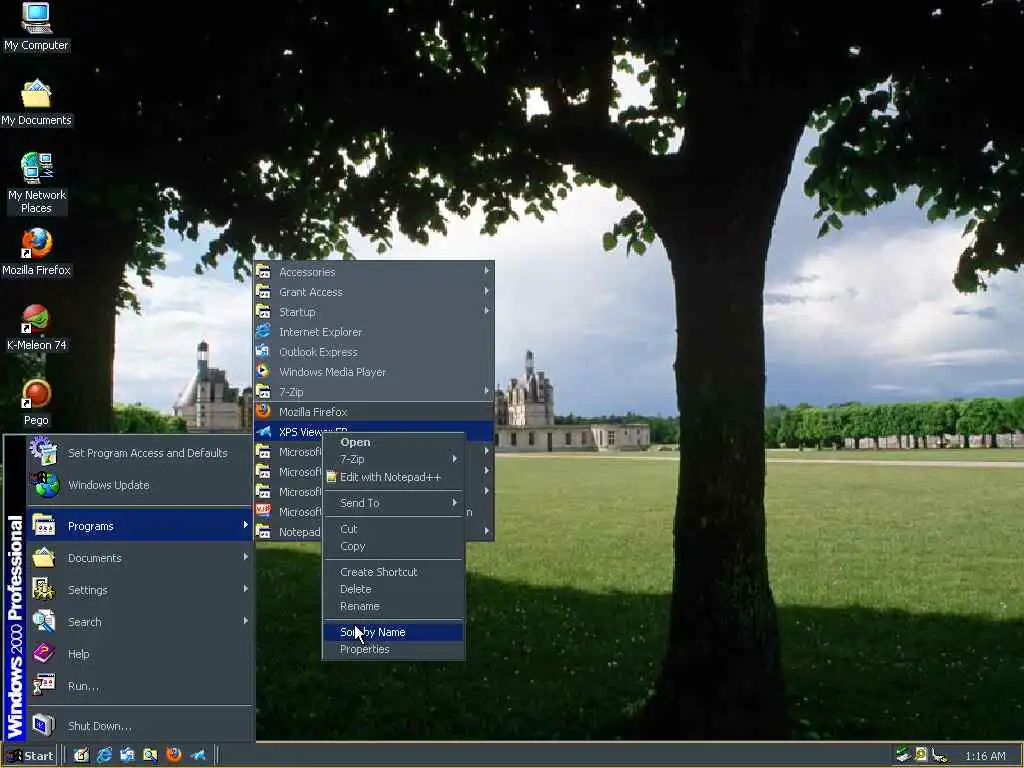Image resolution: width=1024 pixels, height=768 pixels.
Task: Choose Rename in the context menu
Action: [x=393, y=607]
